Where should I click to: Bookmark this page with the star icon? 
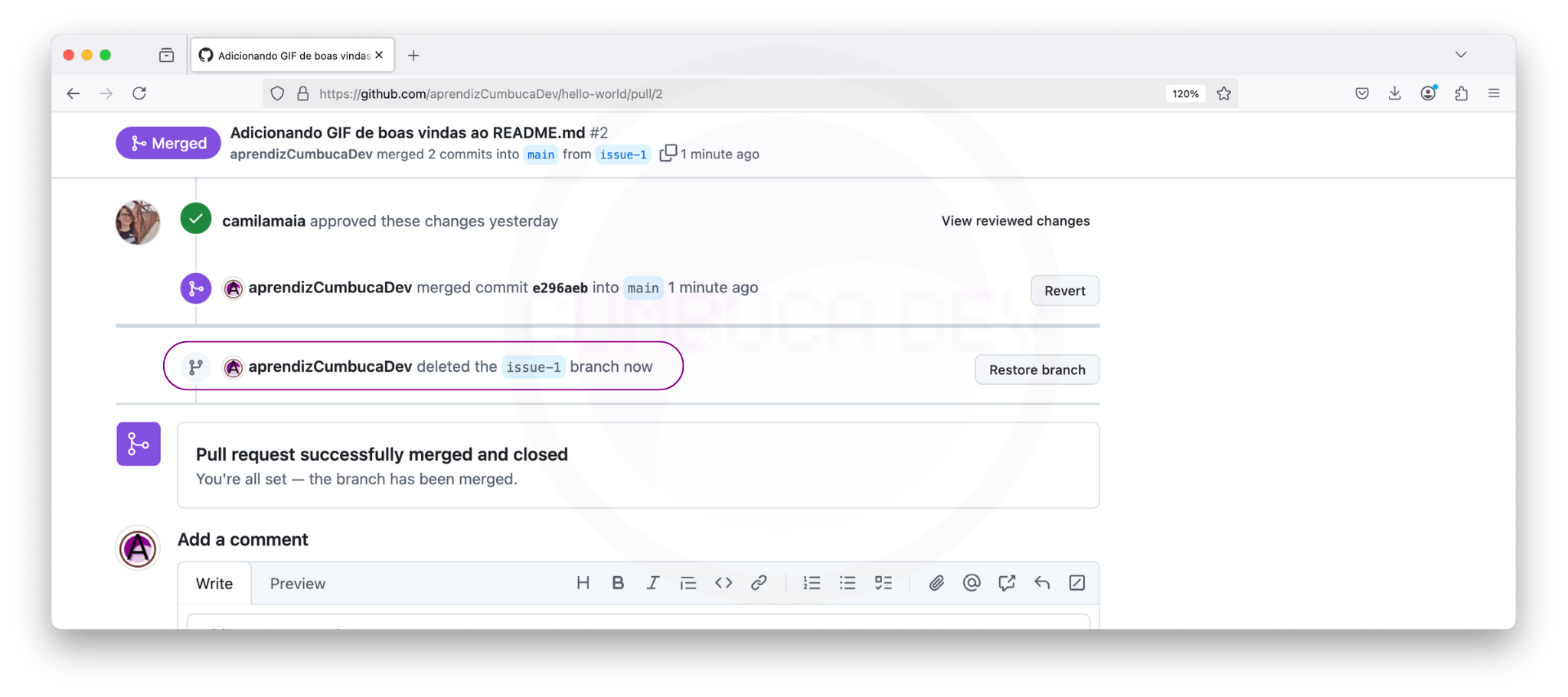pos(1224,93)
